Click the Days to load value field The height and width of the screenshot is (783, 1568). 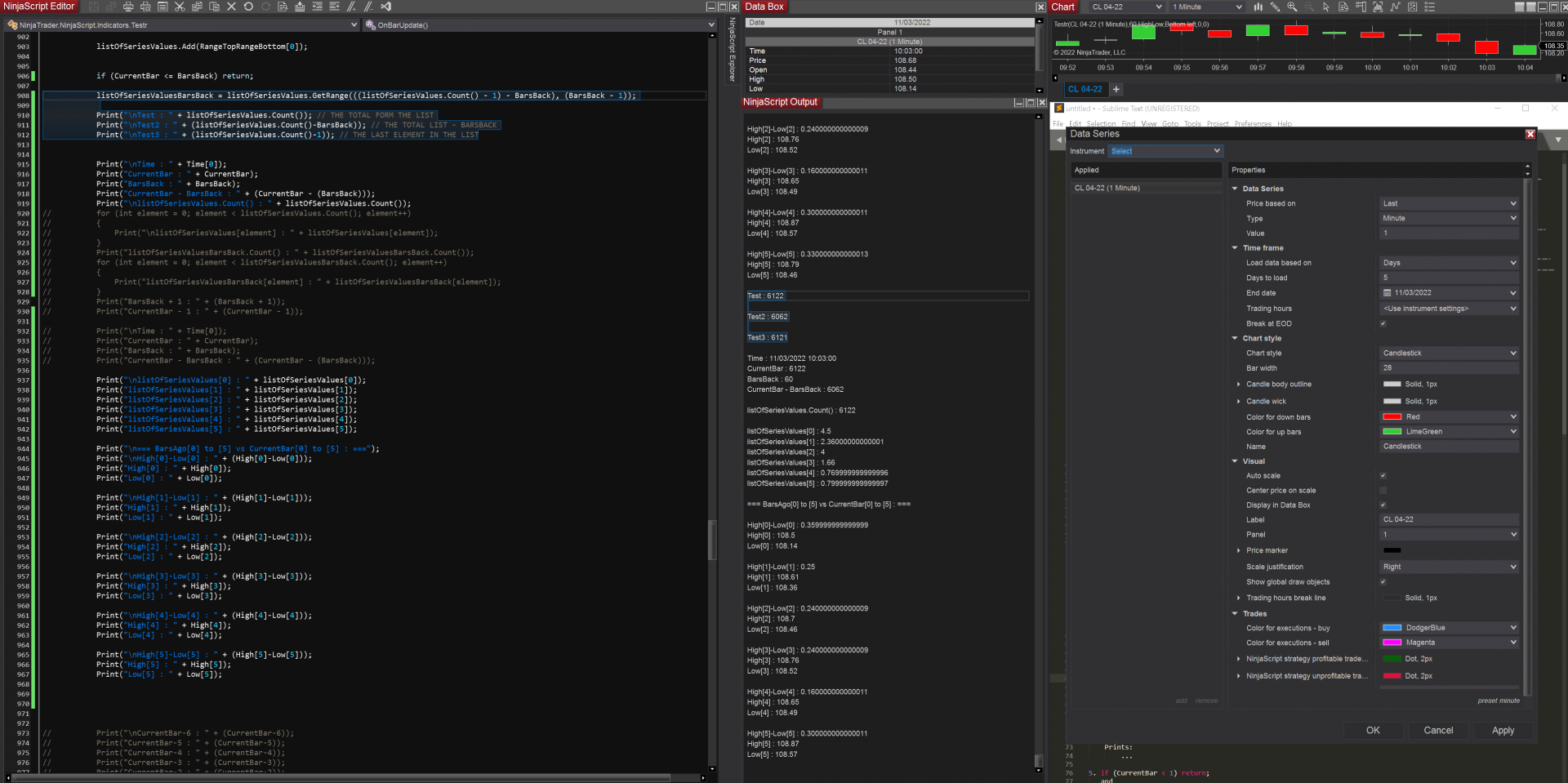pos(1449,278)
